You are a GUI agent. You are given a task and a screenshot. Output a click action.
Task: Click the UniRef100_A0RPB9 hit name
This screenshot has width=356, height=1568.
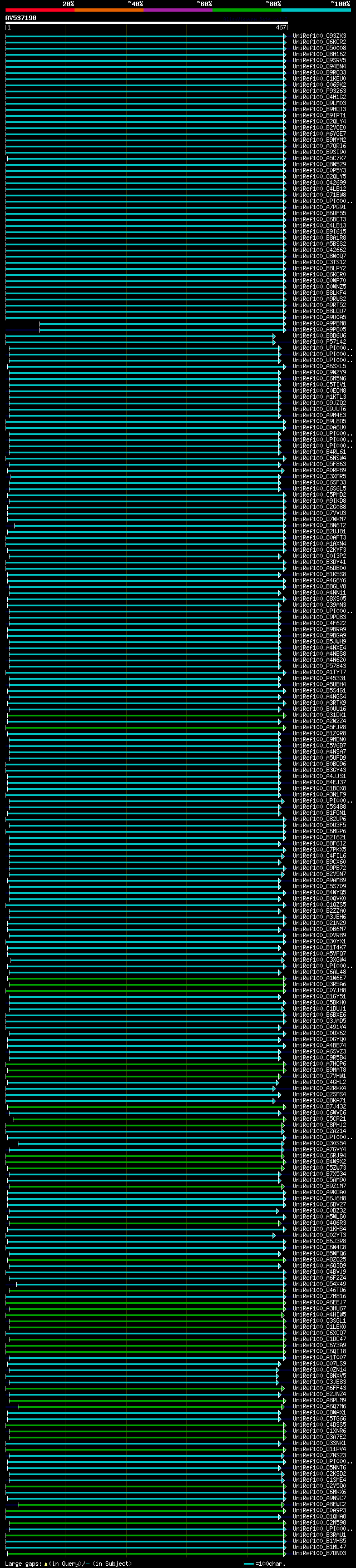(x=319, y=470)
